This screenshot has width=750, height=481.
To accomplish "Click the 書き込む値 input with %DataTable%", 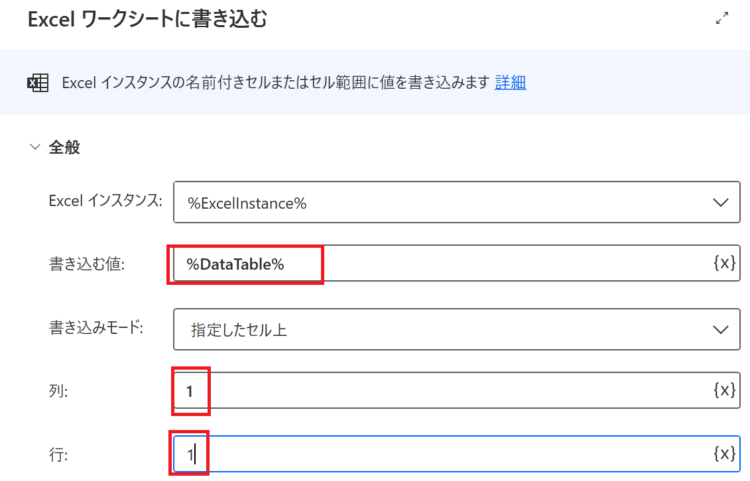I will (456, 263).
